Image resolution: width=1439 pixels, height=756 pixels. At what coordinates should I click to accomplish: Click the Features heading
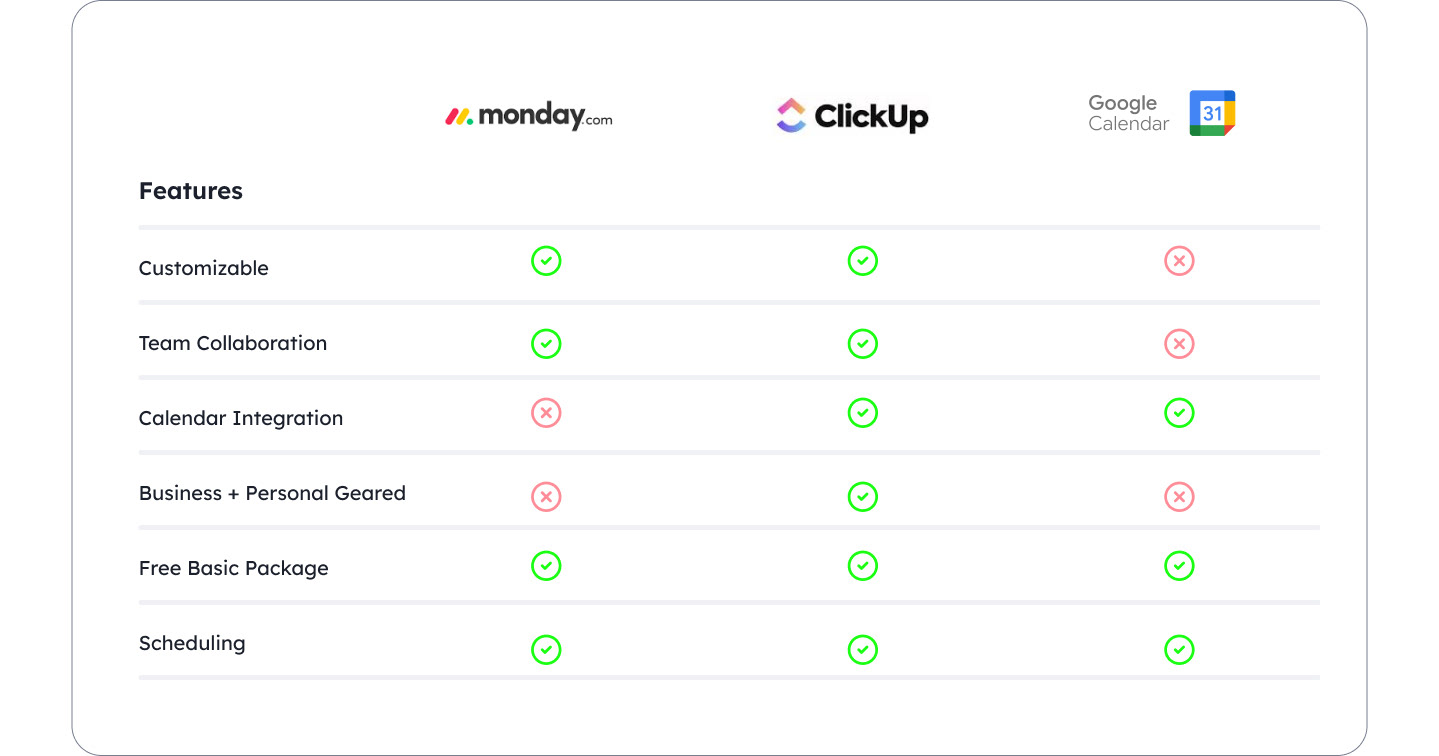click(x=191, y=191)
